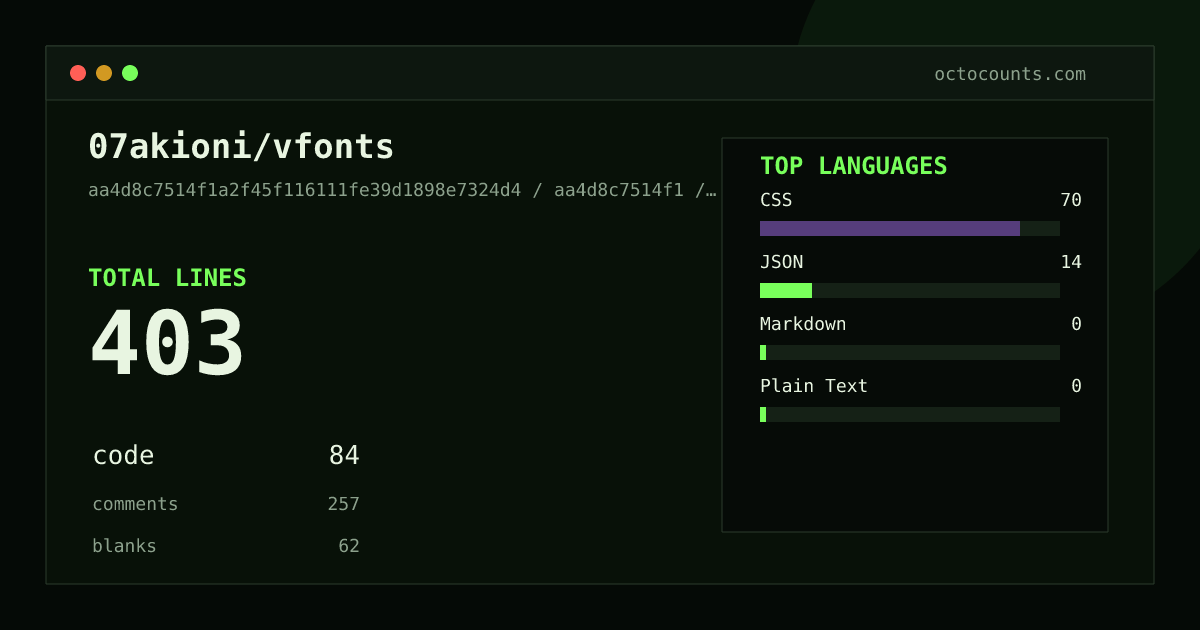Click the yellow window dot
Viewport: 1200px width, 630px height.
point(104,73)
